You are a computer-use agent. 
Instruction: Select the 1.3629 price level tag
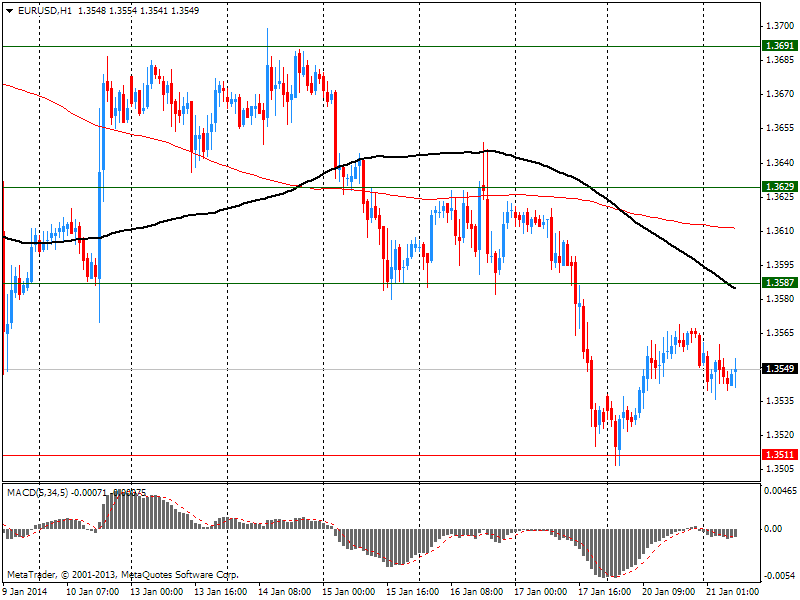pyautogui.click(x=779, y=187)
